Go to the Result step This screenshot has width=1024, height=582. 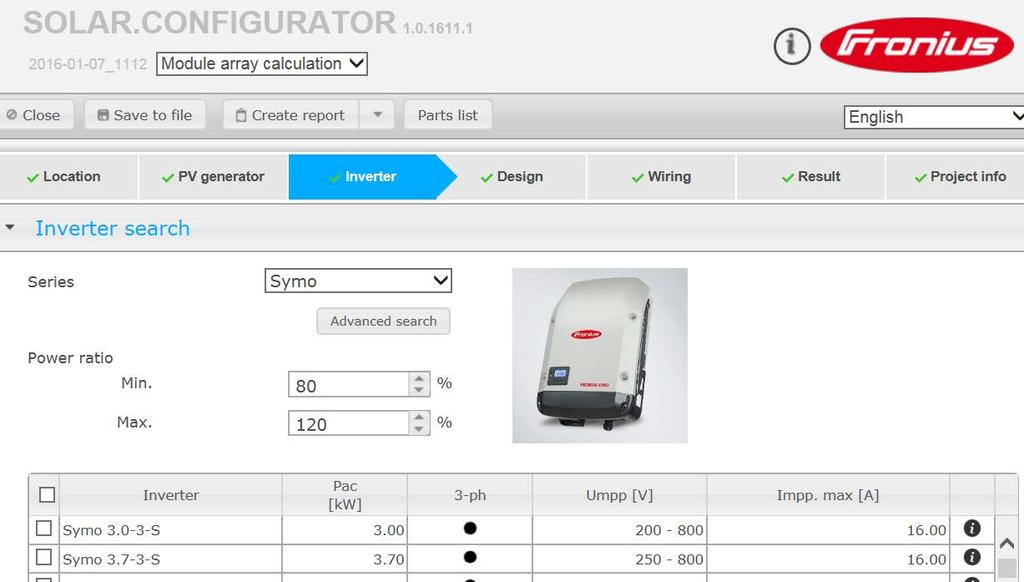click(x=811, y=177)
